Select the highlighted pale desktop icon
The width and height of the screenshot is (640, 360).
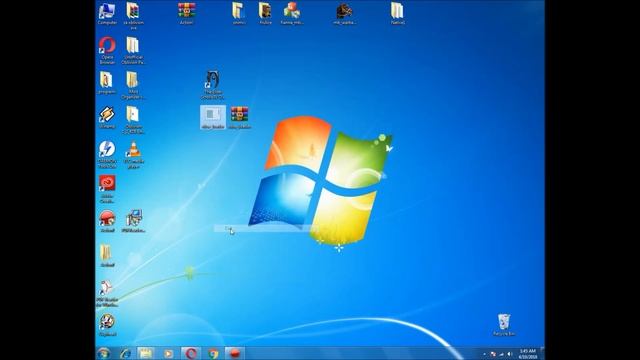(213, 118)
